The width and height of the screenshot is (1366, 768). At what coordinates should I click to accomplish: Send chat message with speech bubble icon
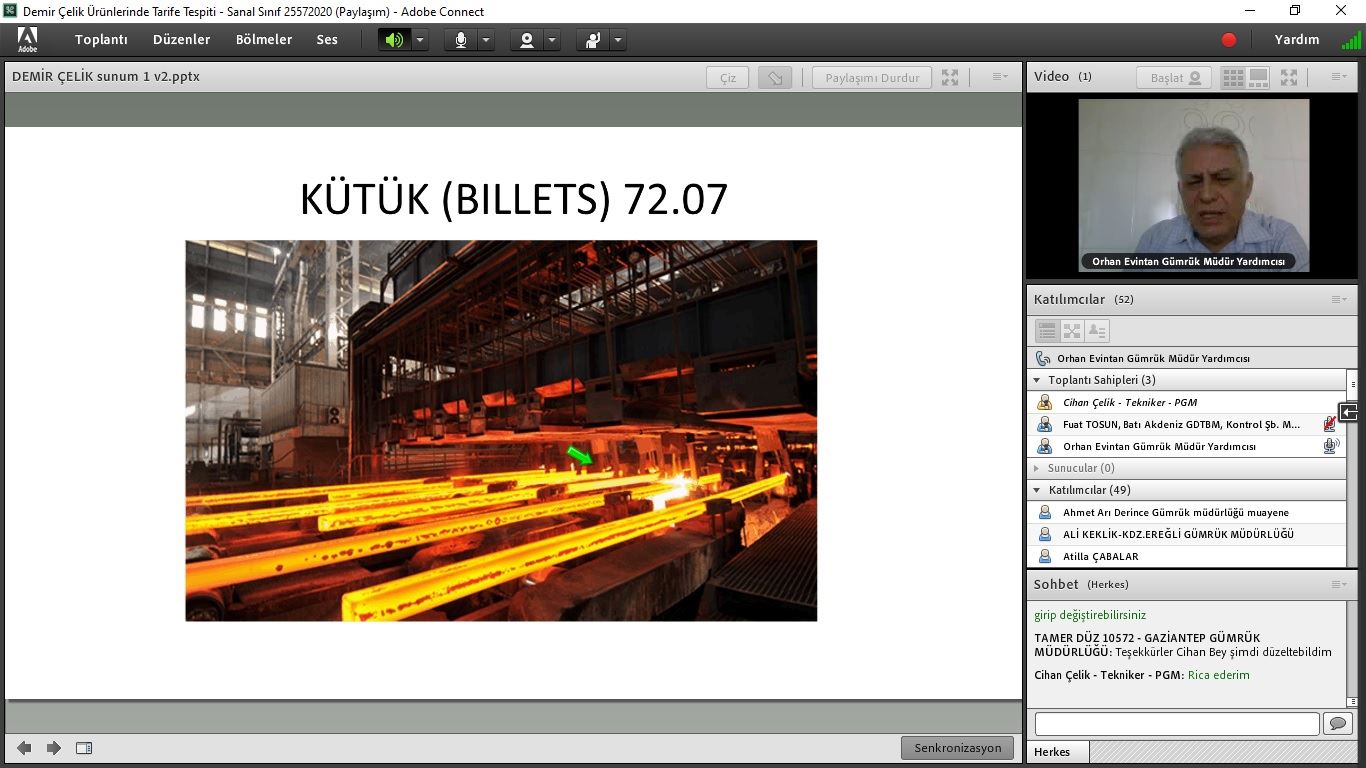click(1337, 723)
